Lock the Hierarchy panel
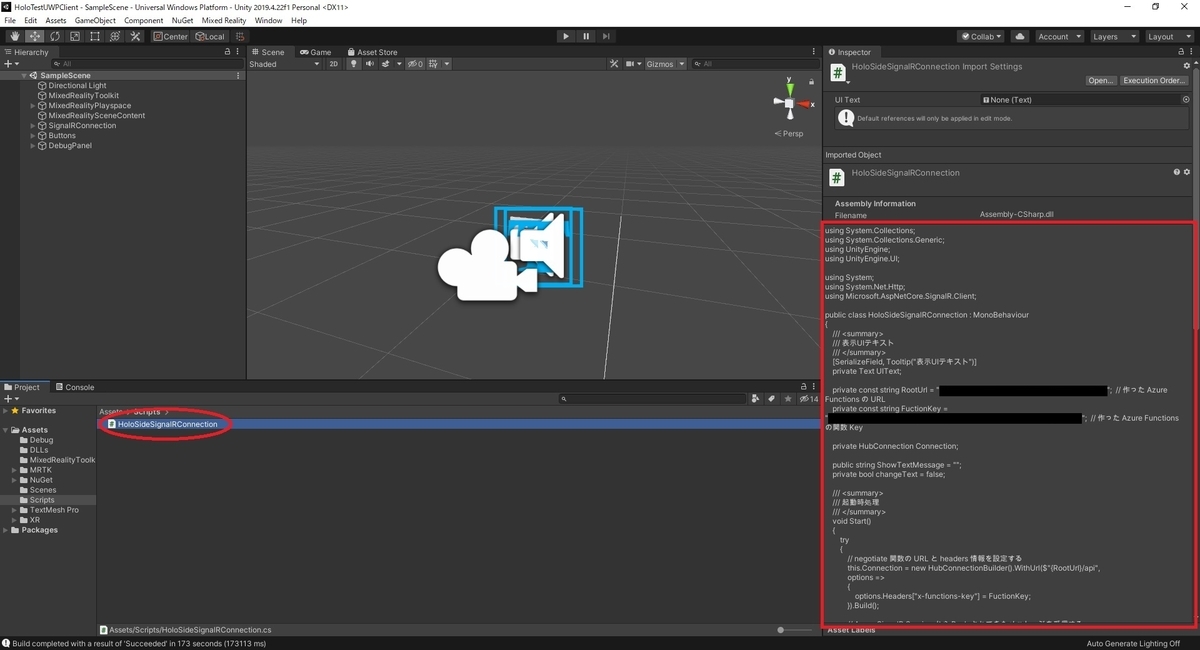This screenshot has width=1200, height=650. coord(227,52)
